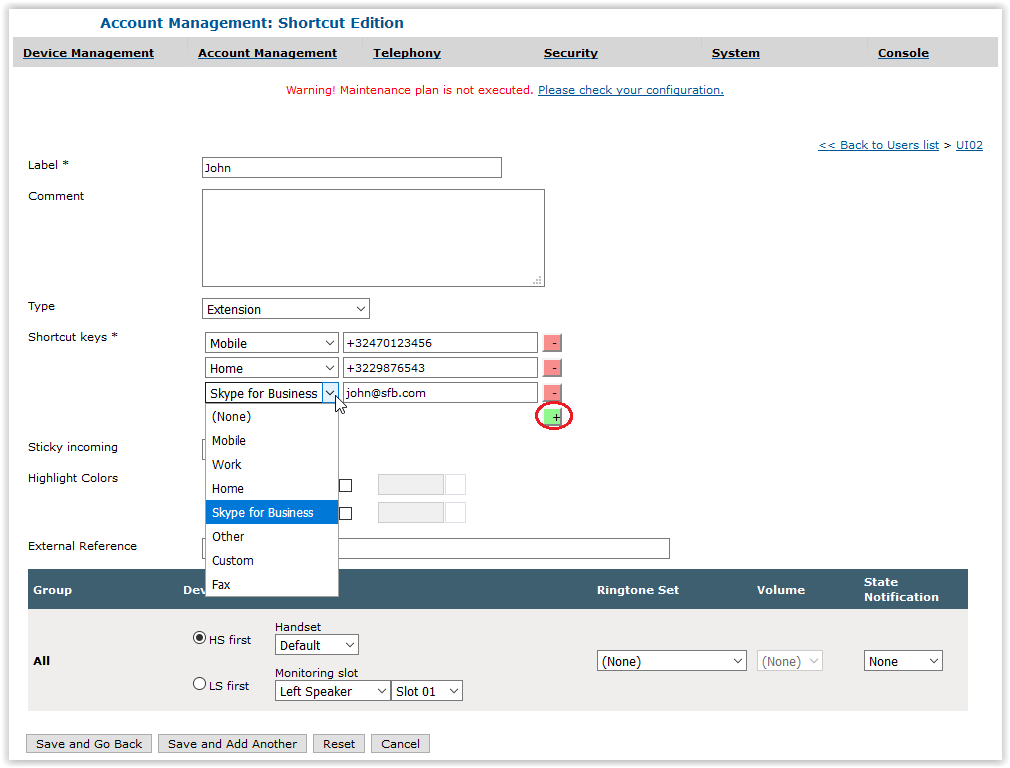Tick the second Highlight Colors checkbox
Image resolution: width=1010 pixels, height=768 pixels.
(346, 513)
